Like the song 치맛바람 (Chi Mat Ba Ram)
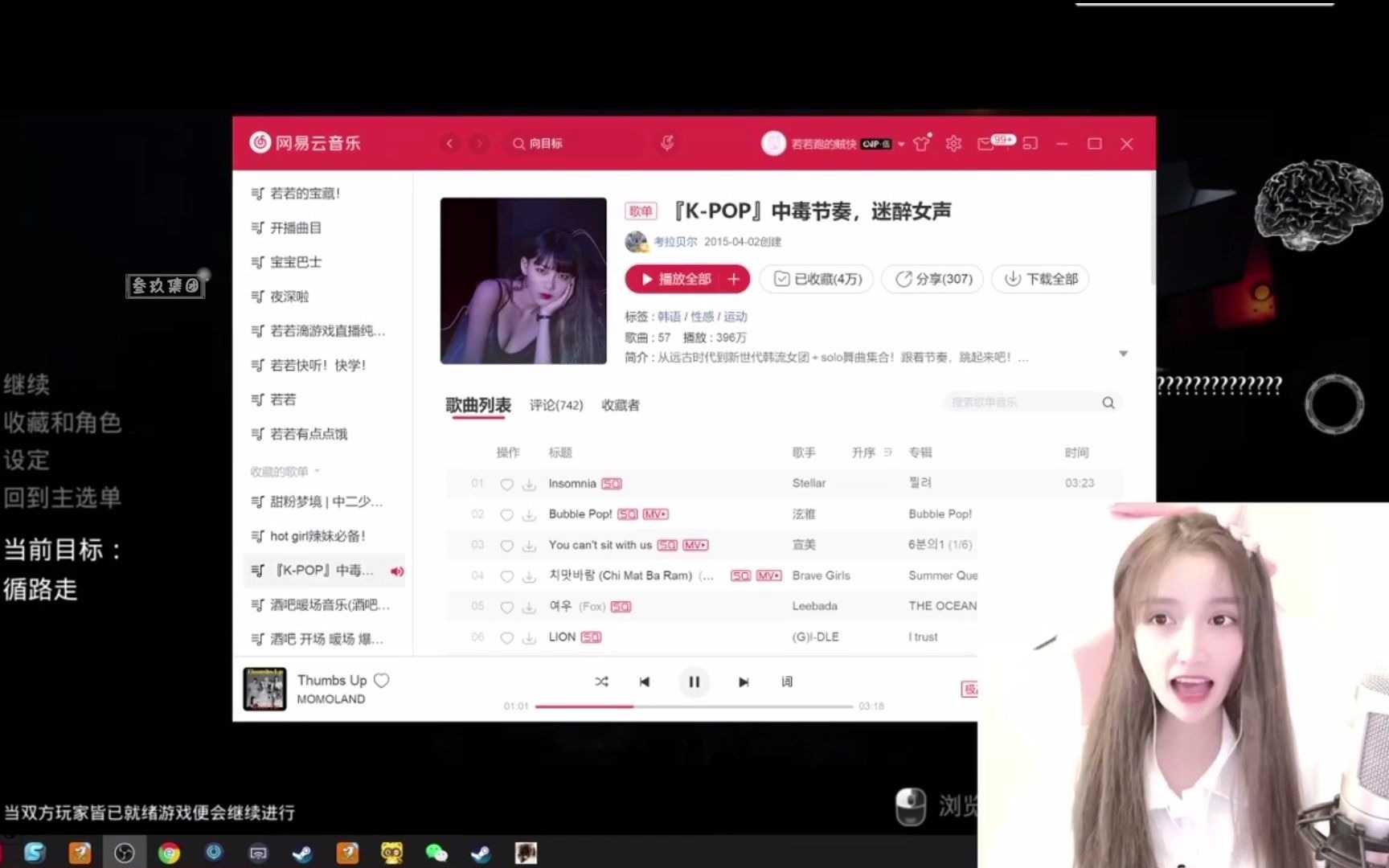Viewport: 1389px width, 868px height. [506, 575]
